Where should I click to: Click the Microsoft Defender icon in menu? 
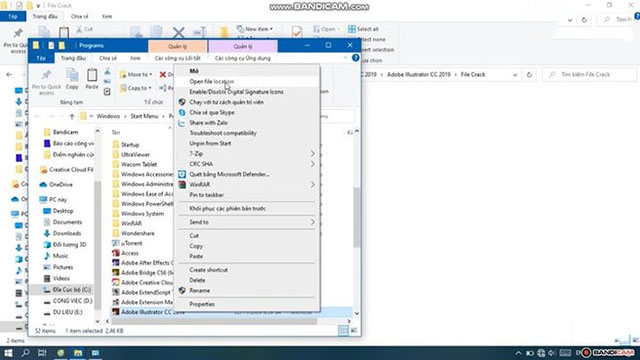(x=182, y=174)
